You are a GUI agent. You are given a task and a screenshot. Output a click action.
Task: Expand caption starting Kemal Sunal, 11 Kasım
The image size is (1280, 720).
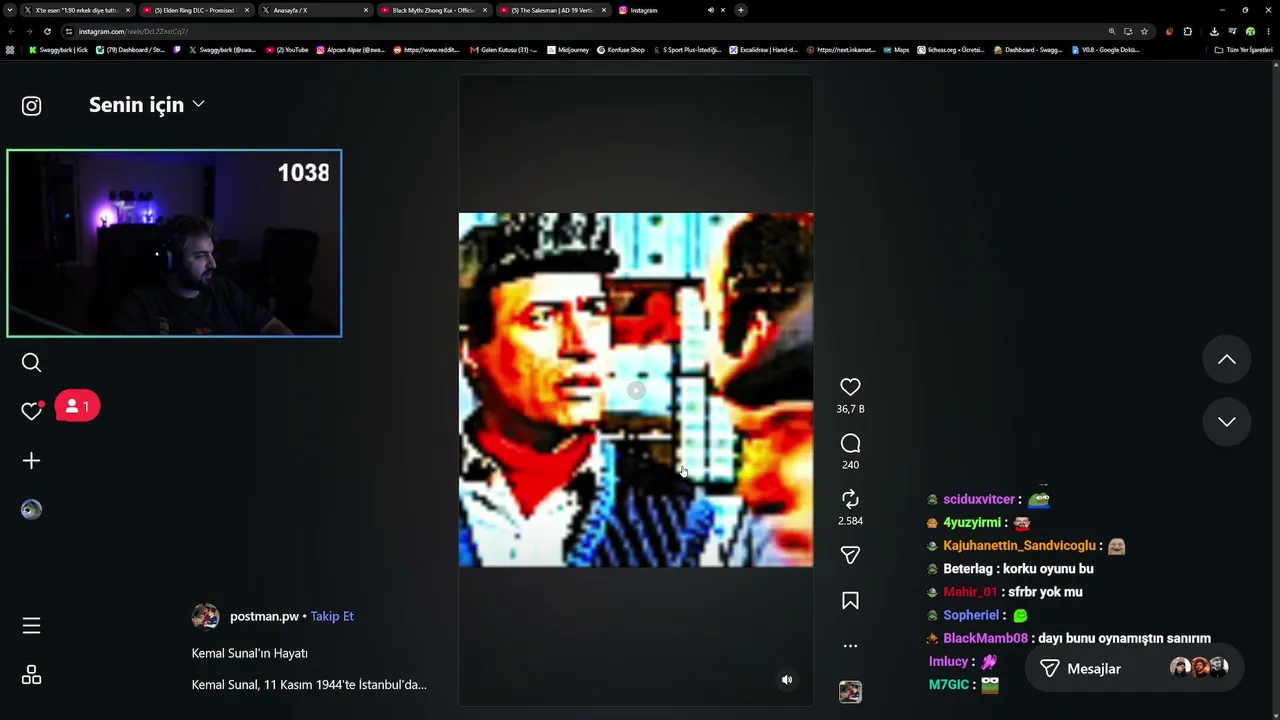pyautogui.click(x=309, y=685)
